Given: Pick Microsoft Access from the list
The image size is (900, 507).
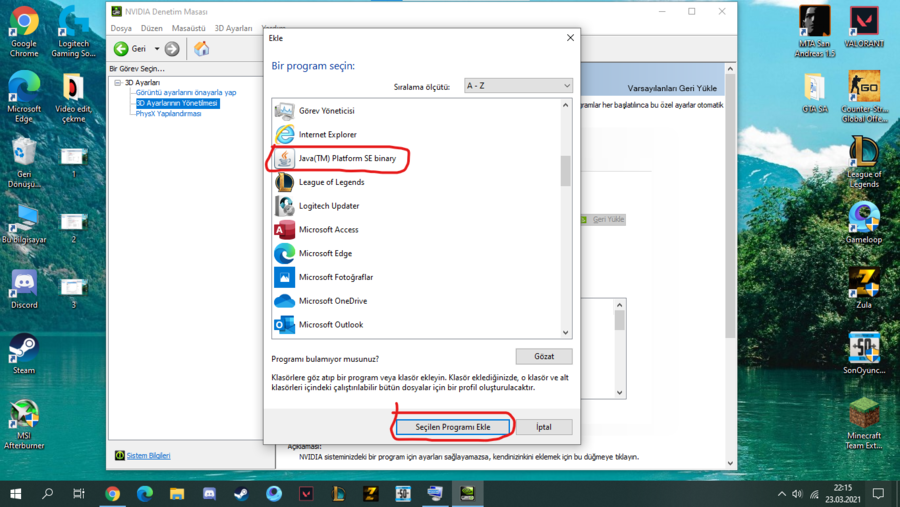Looking at the screenshot, I should point(328,230).
